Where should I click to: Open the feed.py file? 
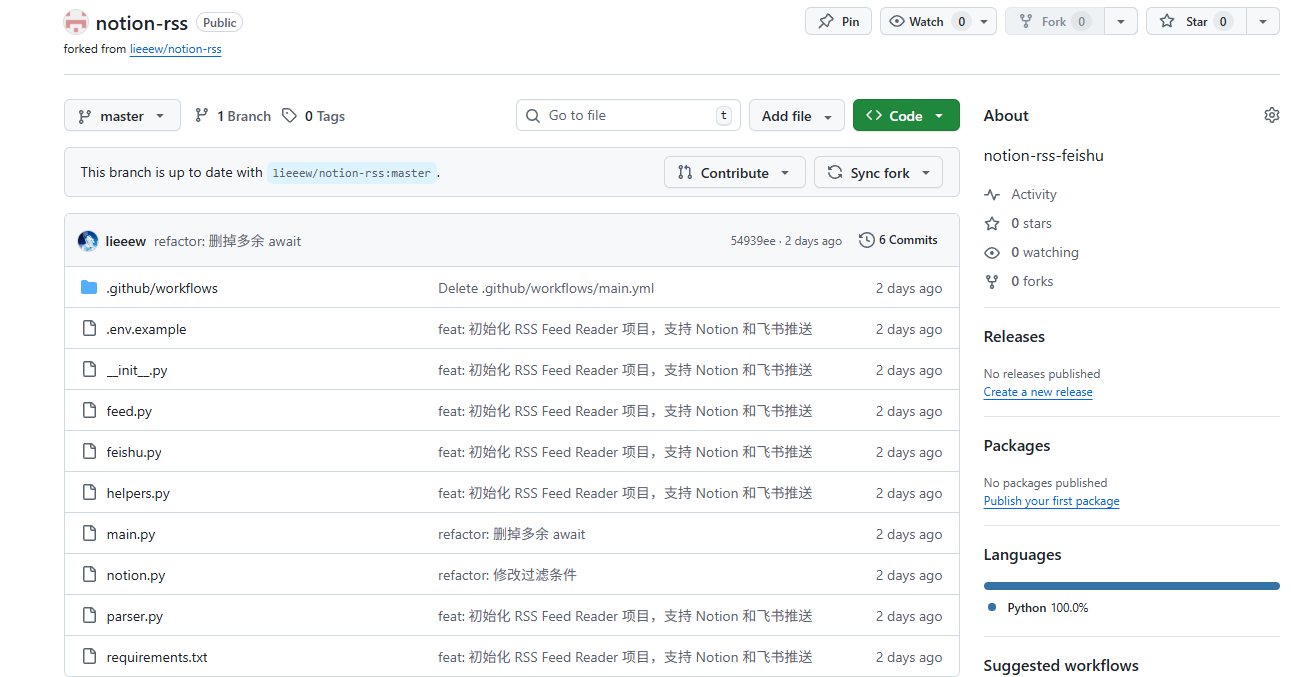pyautogui.click(x=129, y=411)
